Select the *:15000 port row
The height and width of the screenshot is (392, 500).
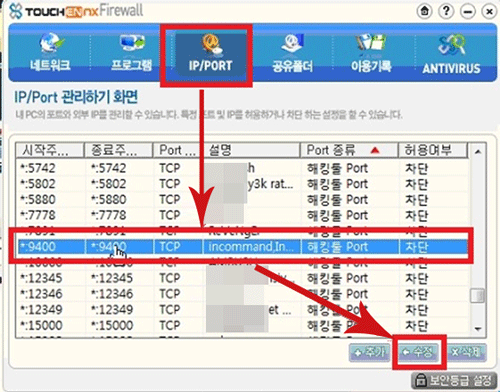(243, 325)
